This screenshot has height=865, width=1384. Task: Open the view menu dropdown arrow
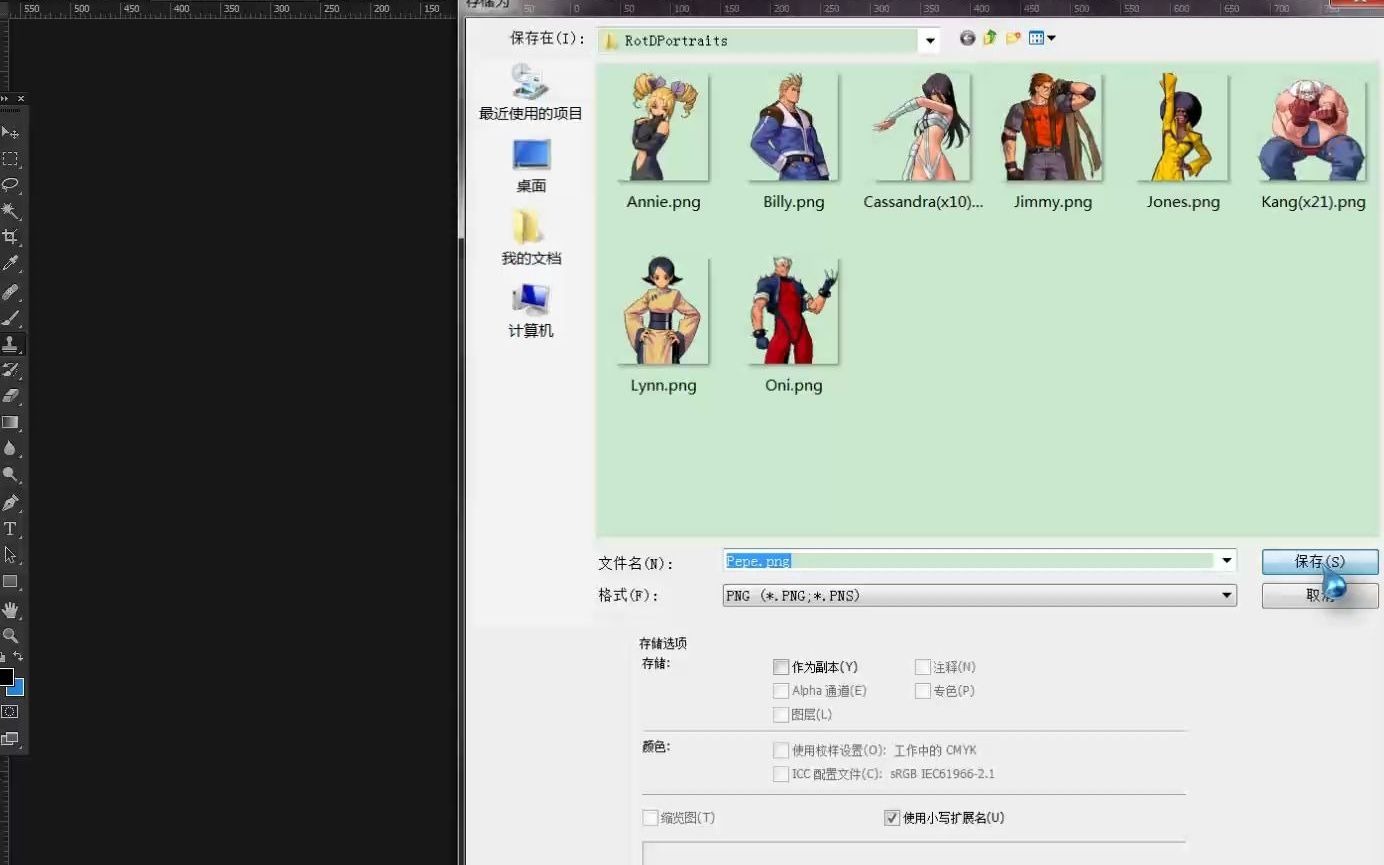pos(1051,39)
